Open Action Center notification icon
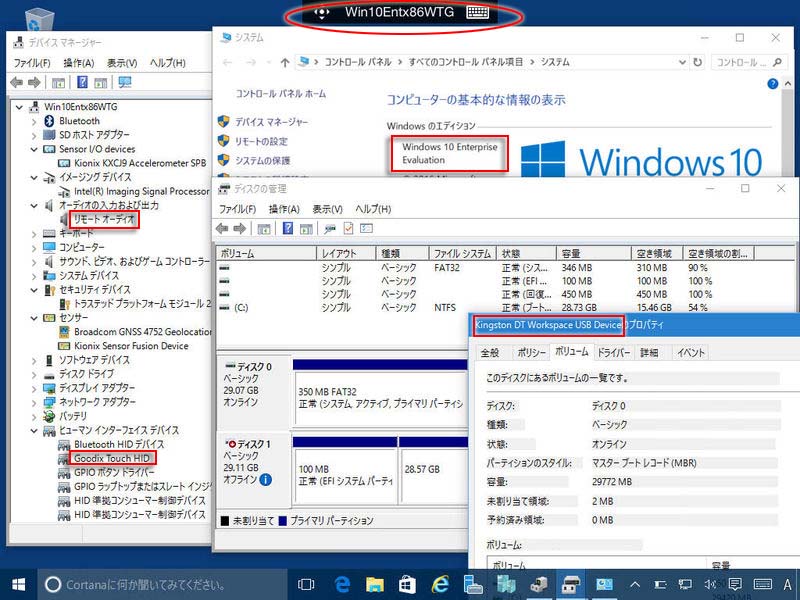The height and width of the screenshot is (600, 800). pos(735,584)
